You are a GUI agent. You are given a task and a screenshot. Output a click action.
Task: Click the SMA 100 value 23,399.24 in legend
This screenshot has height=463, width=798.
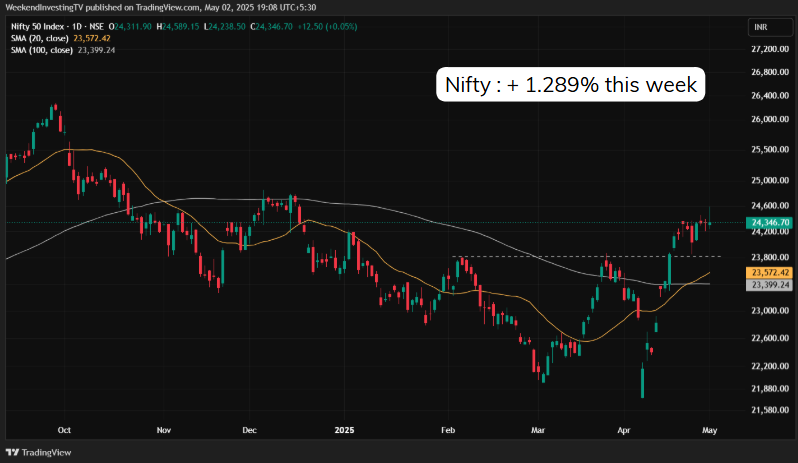pyautogui.click(x=96, y=50)
